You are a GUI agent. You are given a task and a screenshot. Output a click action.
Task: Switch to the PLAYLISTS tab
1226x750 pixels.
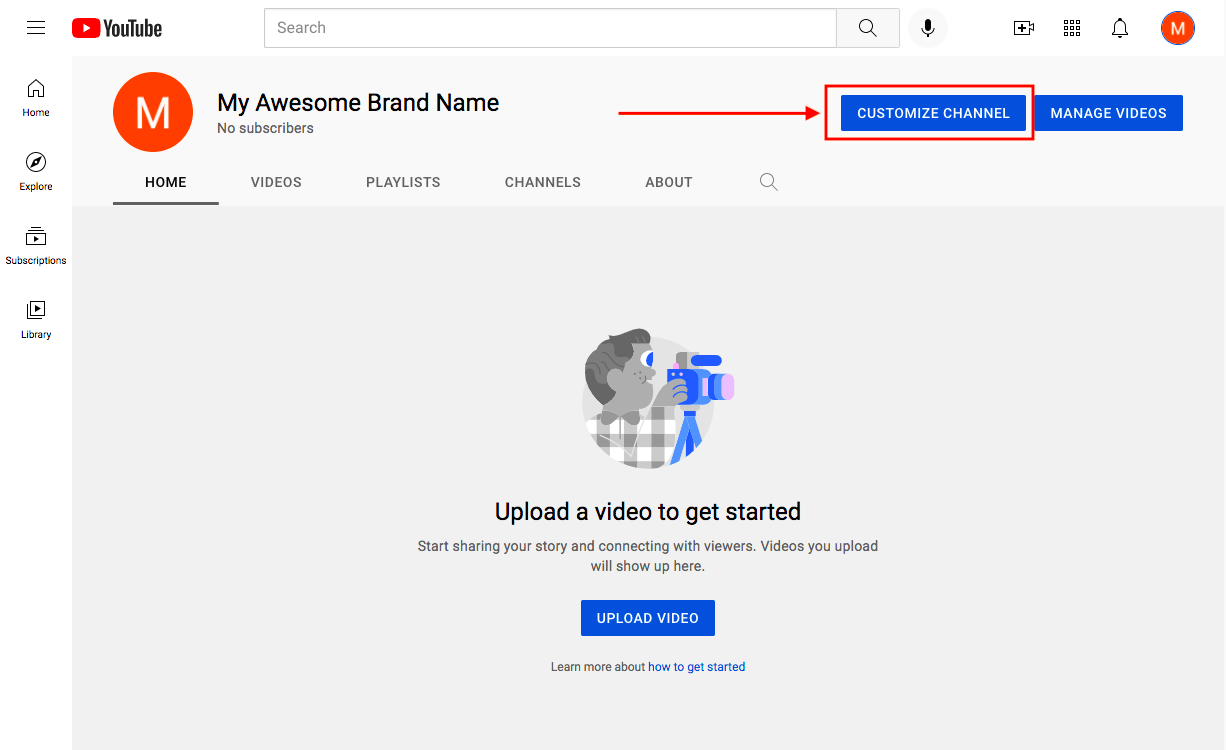(x=403, y=182)
